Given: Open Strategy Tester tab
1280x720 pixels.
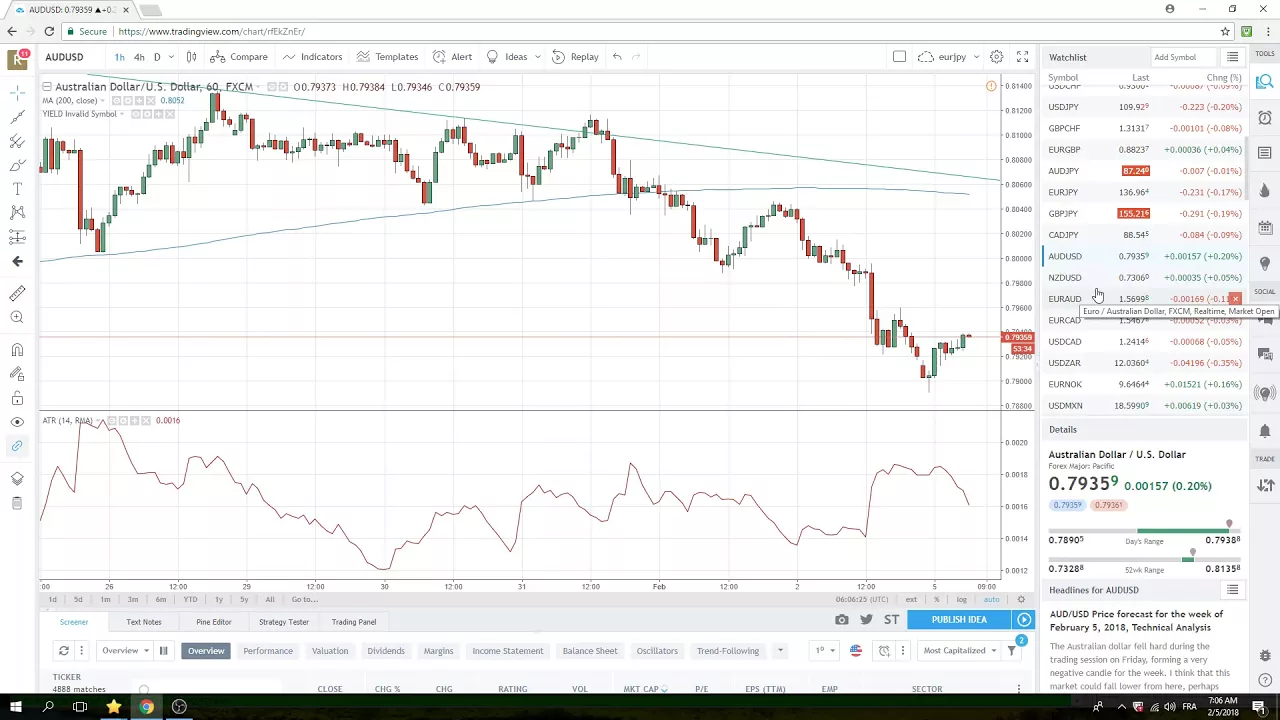Looking at the screenshot, I should click(x=284, y=622).
